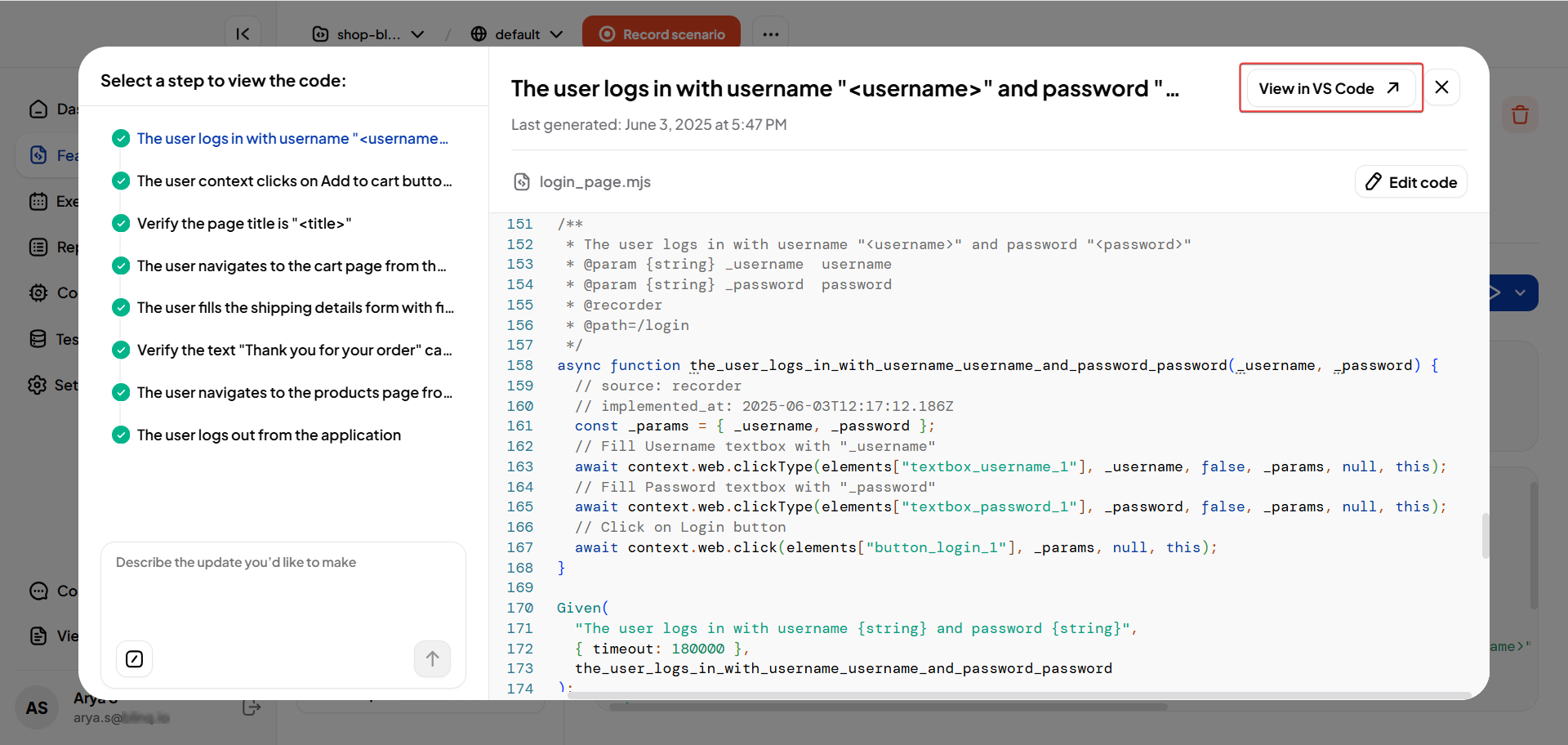Viewport: 1568px width, 745px height.
Task: Click green check beside "Thank you" verification step
Action: [x=121, y=350]
